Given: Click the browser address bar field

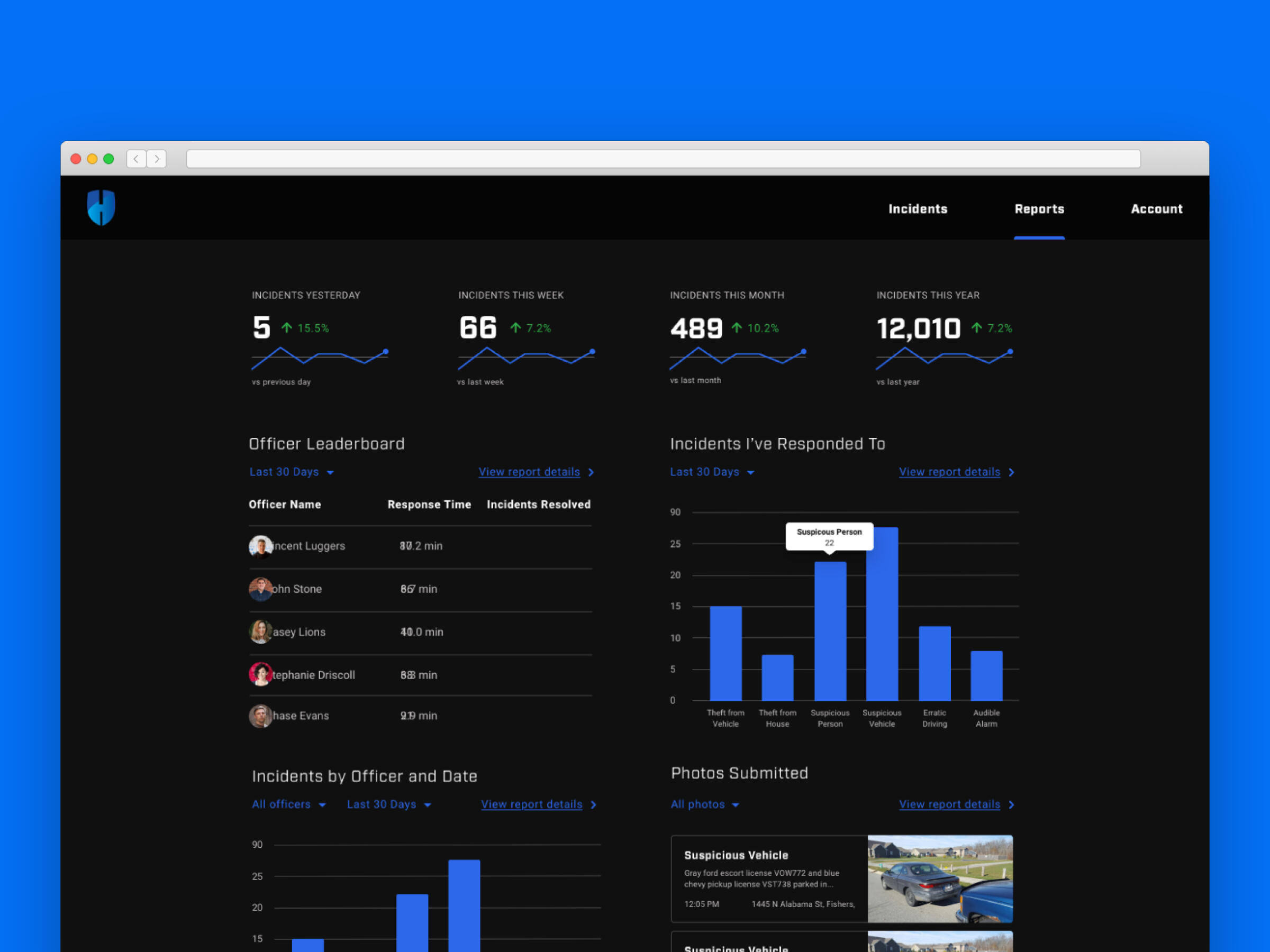Looking at the screenshot, I should coord(663,159).
